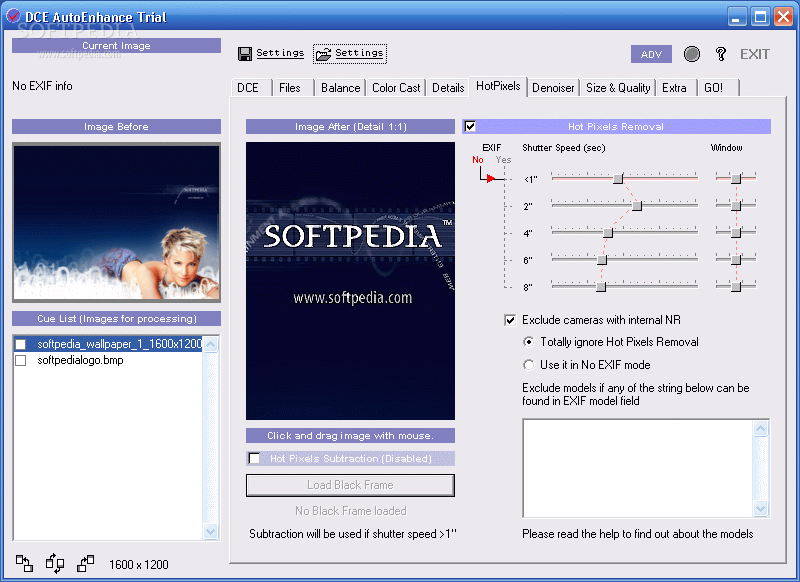Click the gray round record button
800x582 pixels.
coord(691,54)
